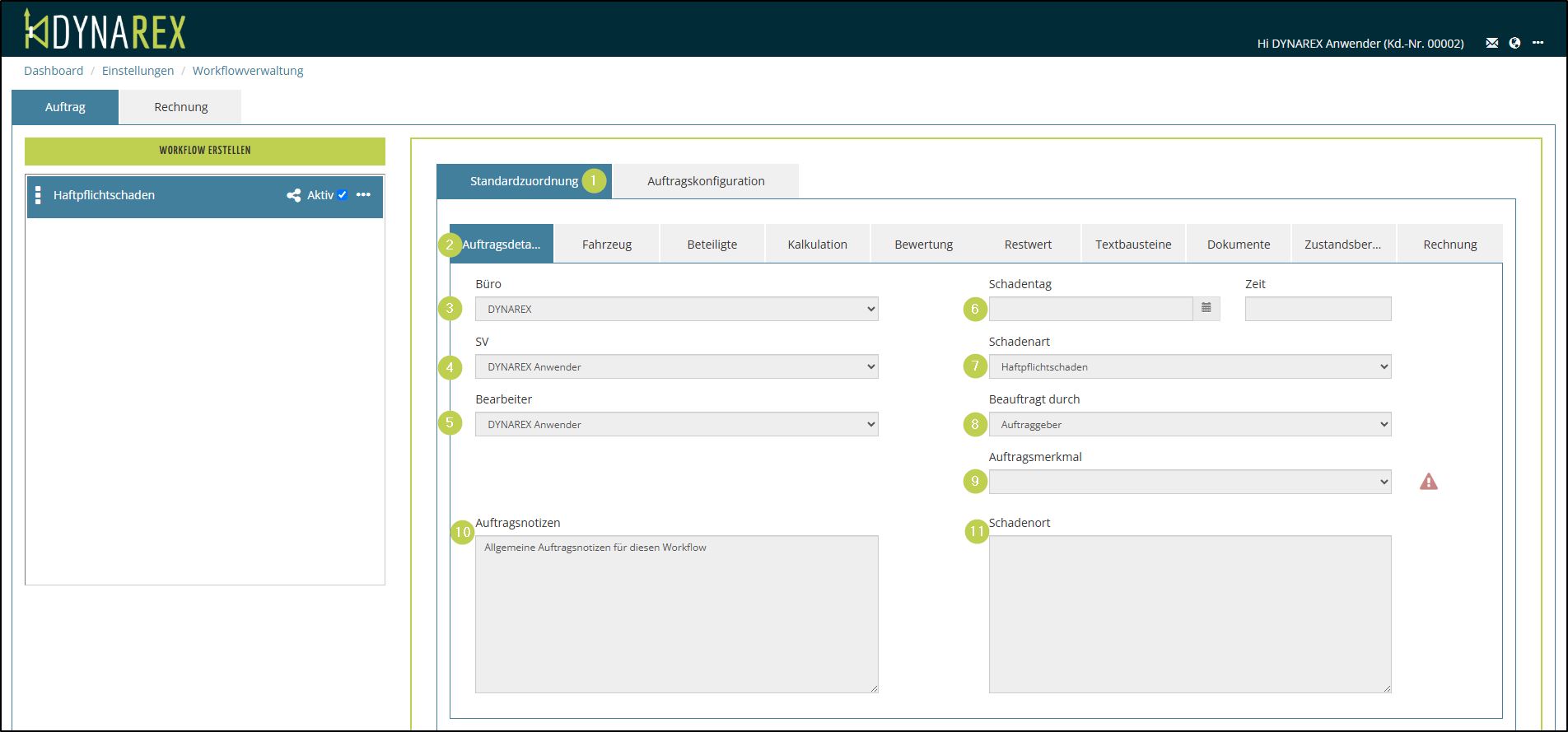Open the Beauftragt durch dropdown
The image size is (1568, 732).
pyautogui.click(x=1189, y=424)
